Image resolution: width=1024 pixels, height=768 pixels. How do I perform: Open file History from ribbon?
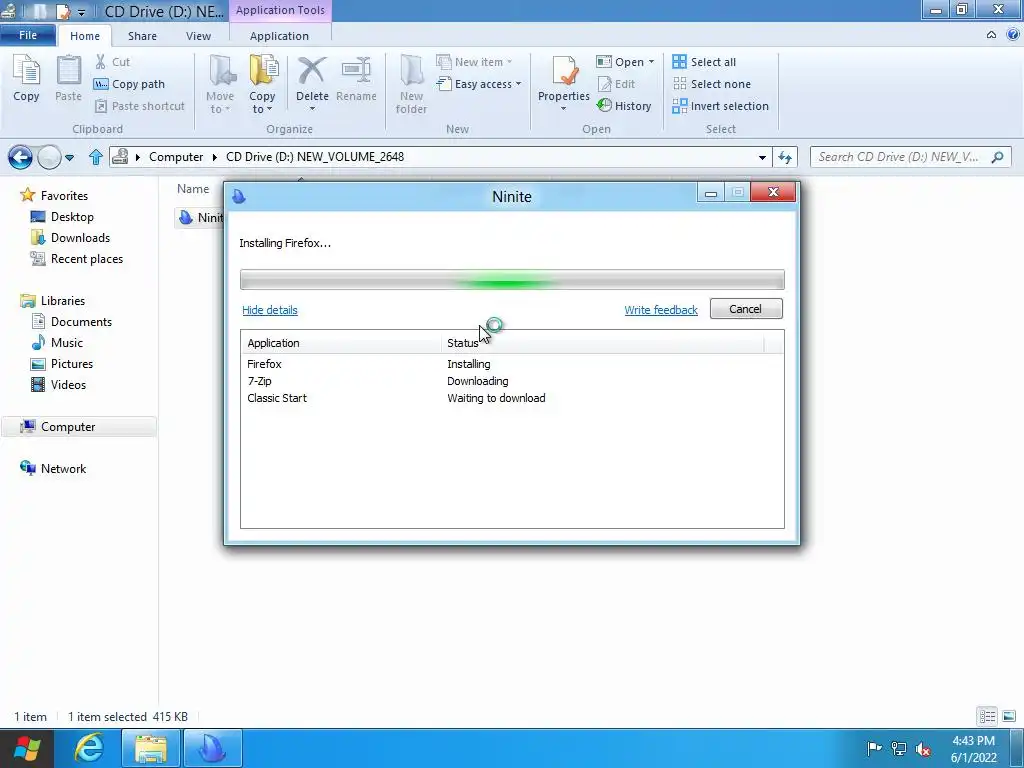coord(624,106)
